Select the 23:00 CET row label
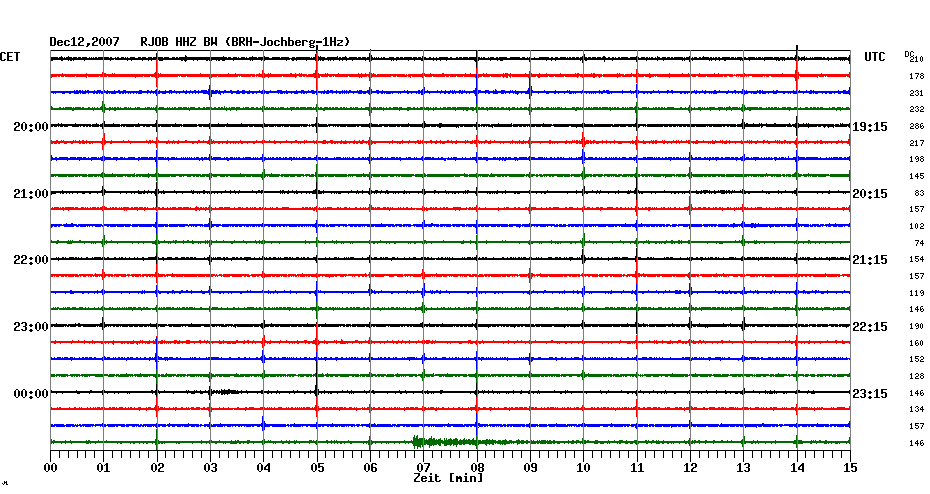930x494 pixels. [x=31, y=327]
